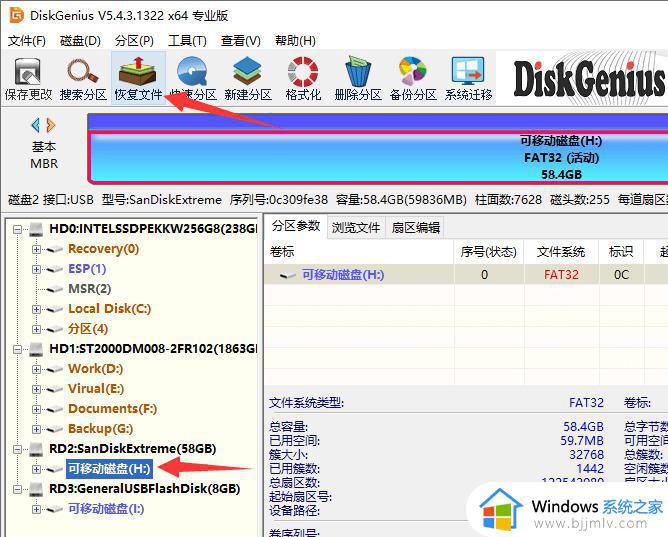Switch to the 扇区编辑 tab
The image size is (668, 537).
tap(415, 227)
